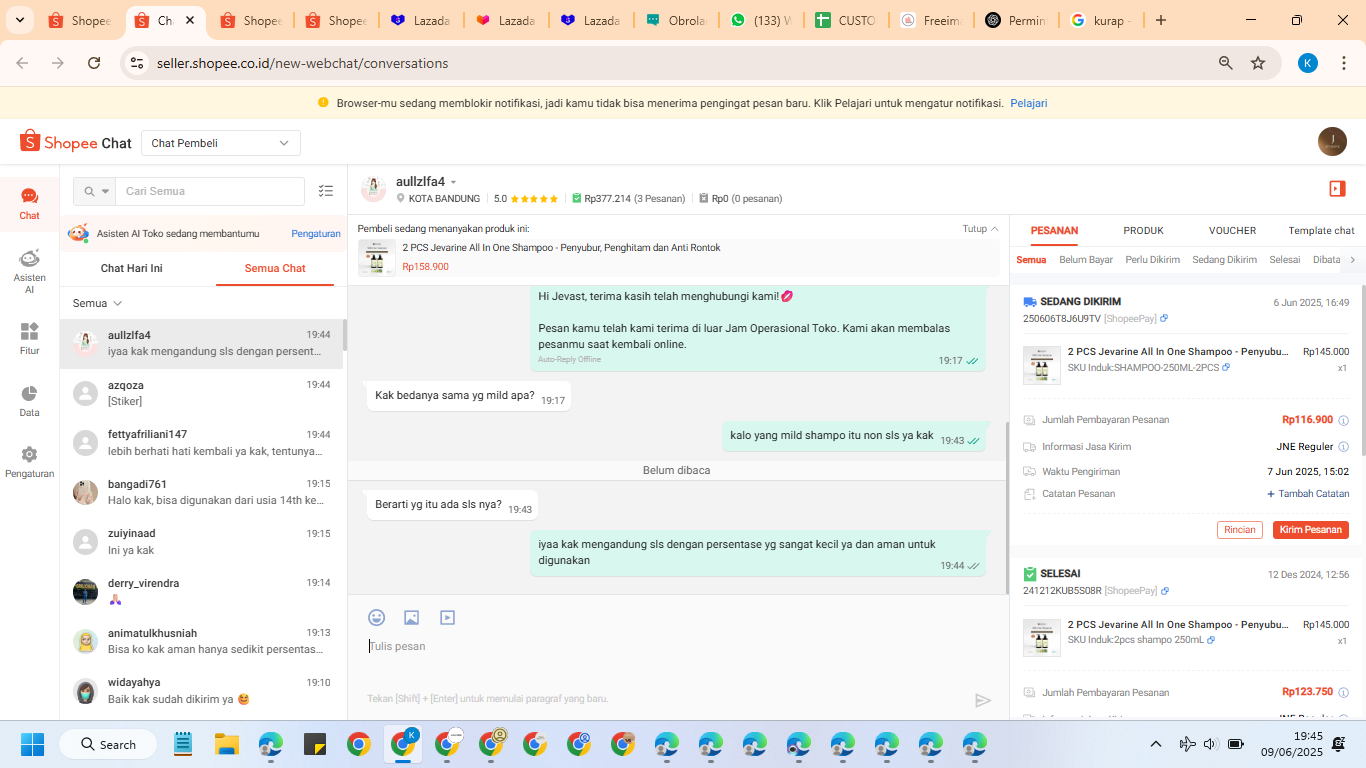Reload the page in the browser

tap(94, 63)
